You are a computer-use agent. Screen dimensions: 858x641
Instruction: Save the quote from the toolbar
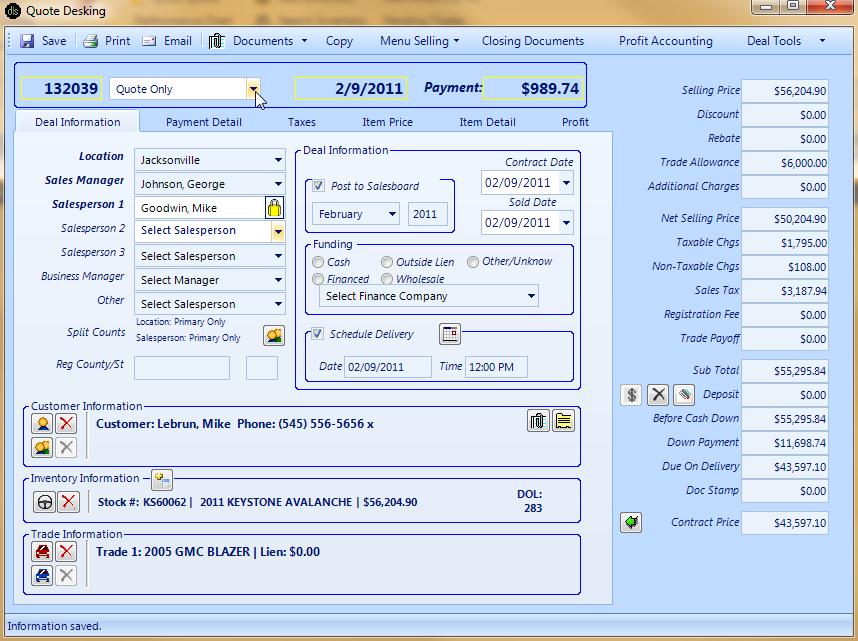(x=44, y=41)
